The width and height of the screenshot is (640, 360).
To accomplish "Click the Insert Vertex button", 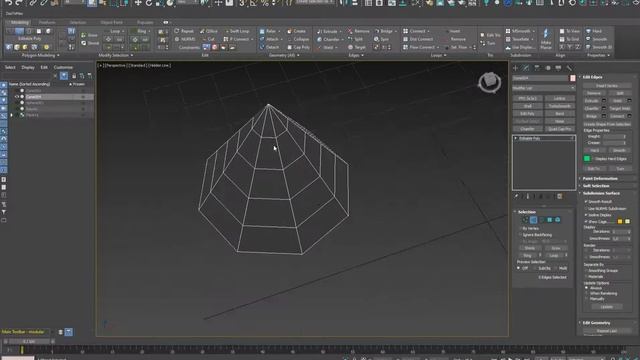I will [x=607, y=86].
